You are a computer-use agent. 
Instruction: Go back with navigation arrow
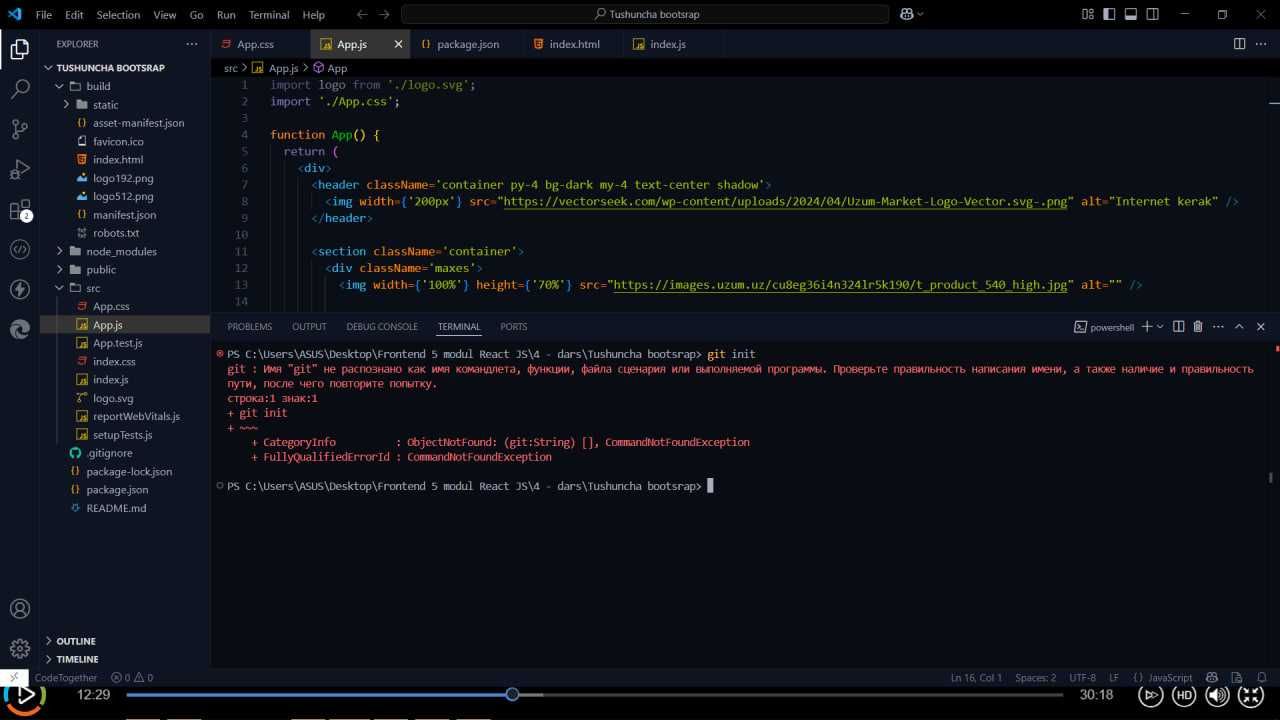[362, 14]
